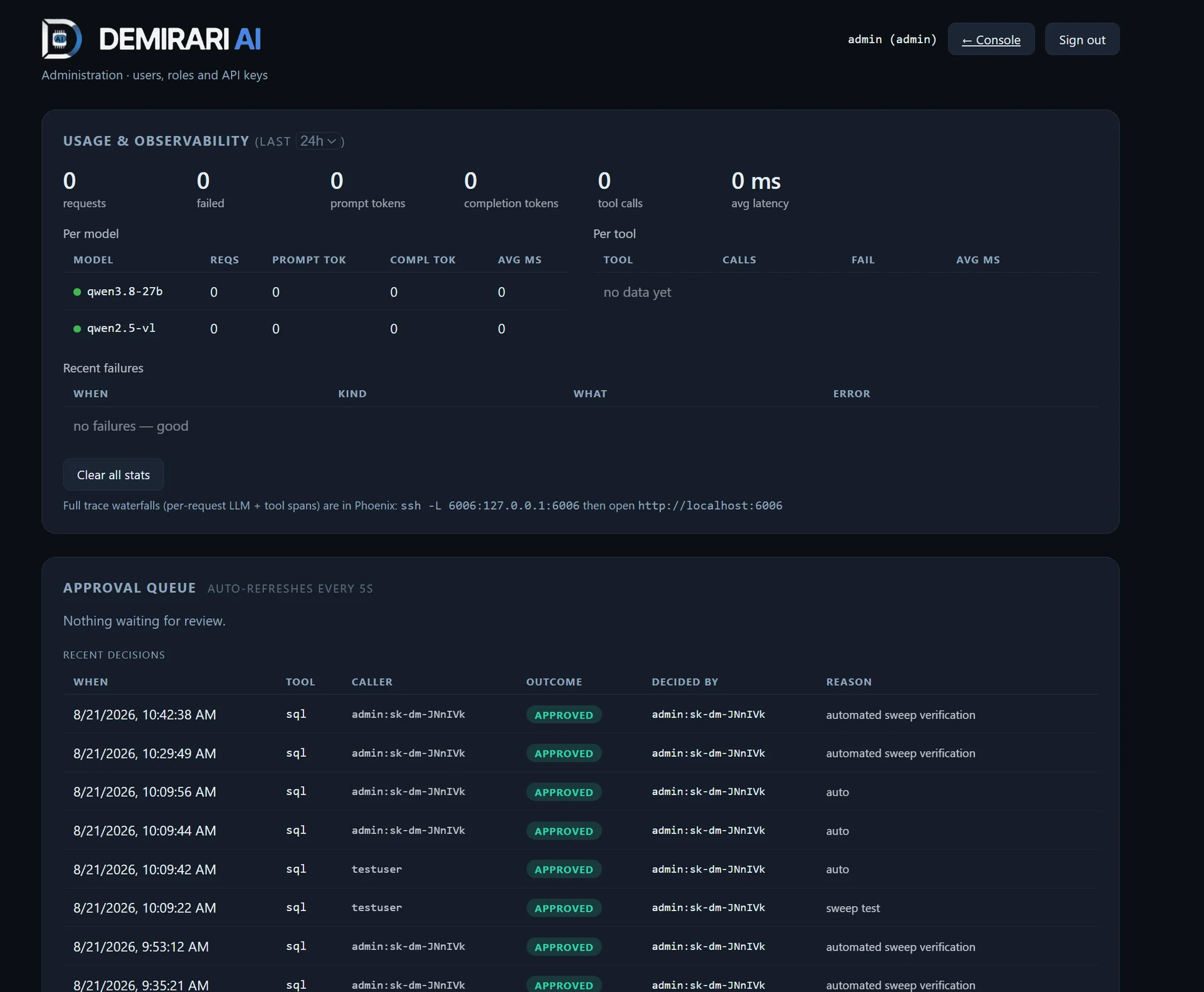This screenshot has height=992, width=1204.
Task: Click the REASON column header
Action: [x=848, y=682]
